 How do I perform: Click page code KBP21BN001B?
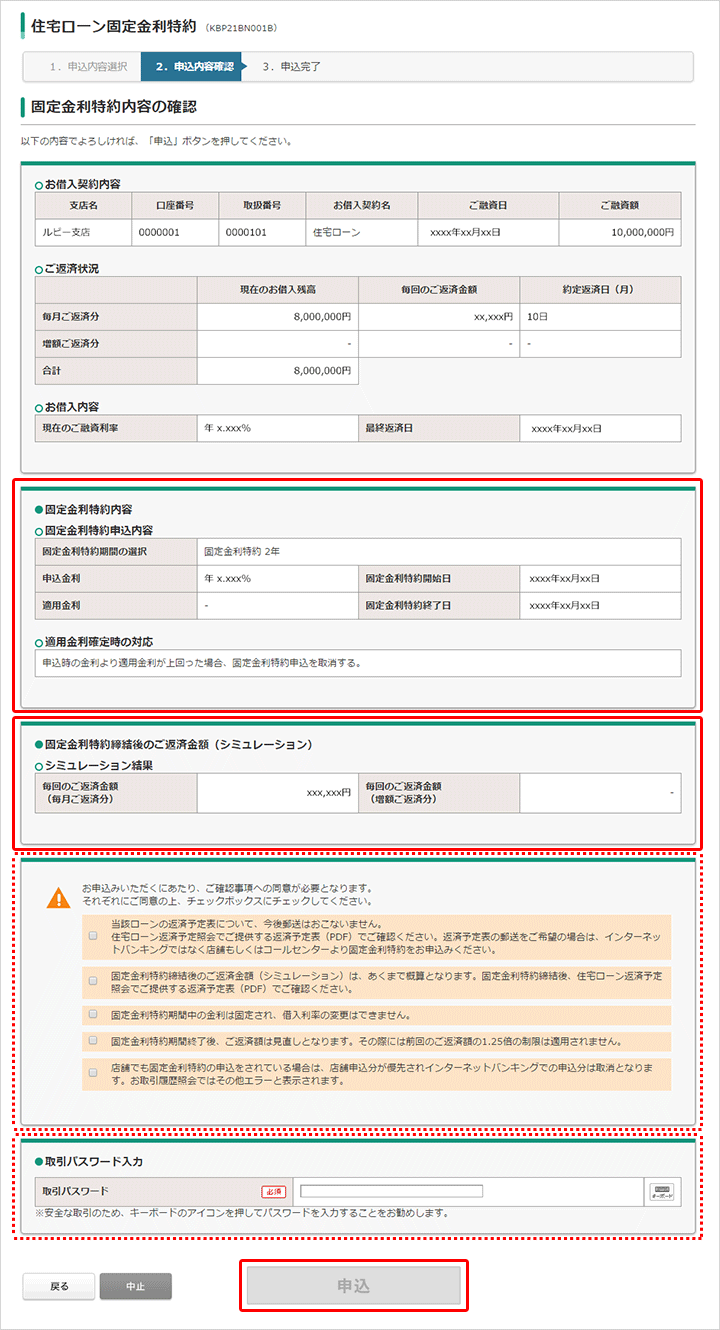click(x=241, y=27)
